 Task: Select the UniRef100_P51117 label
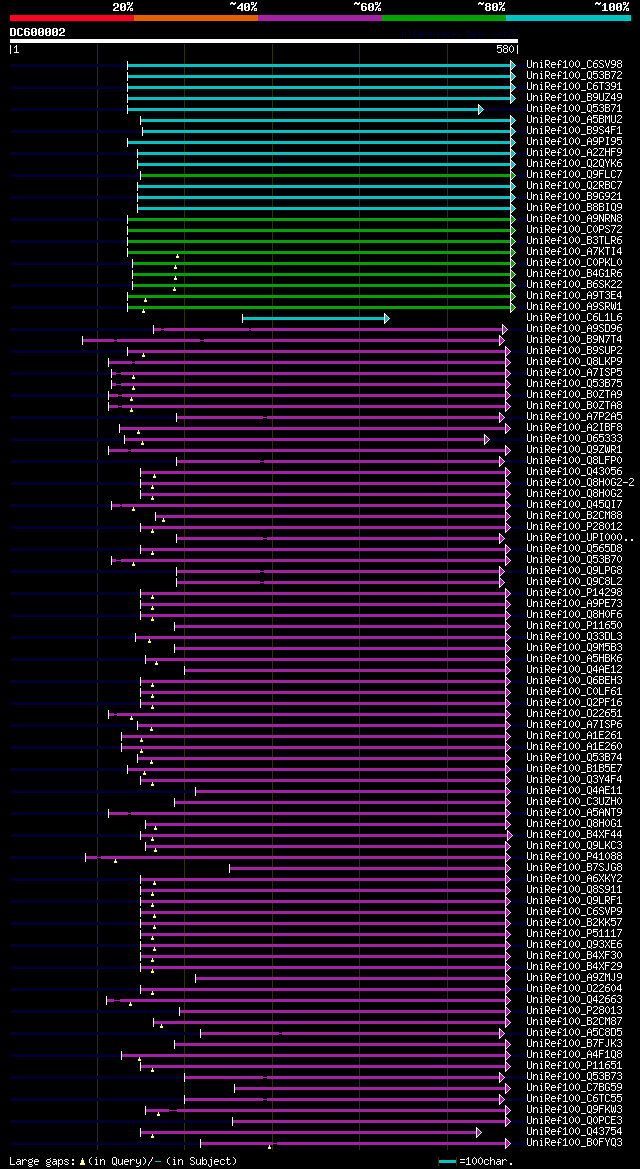click(x=574, y=933)
